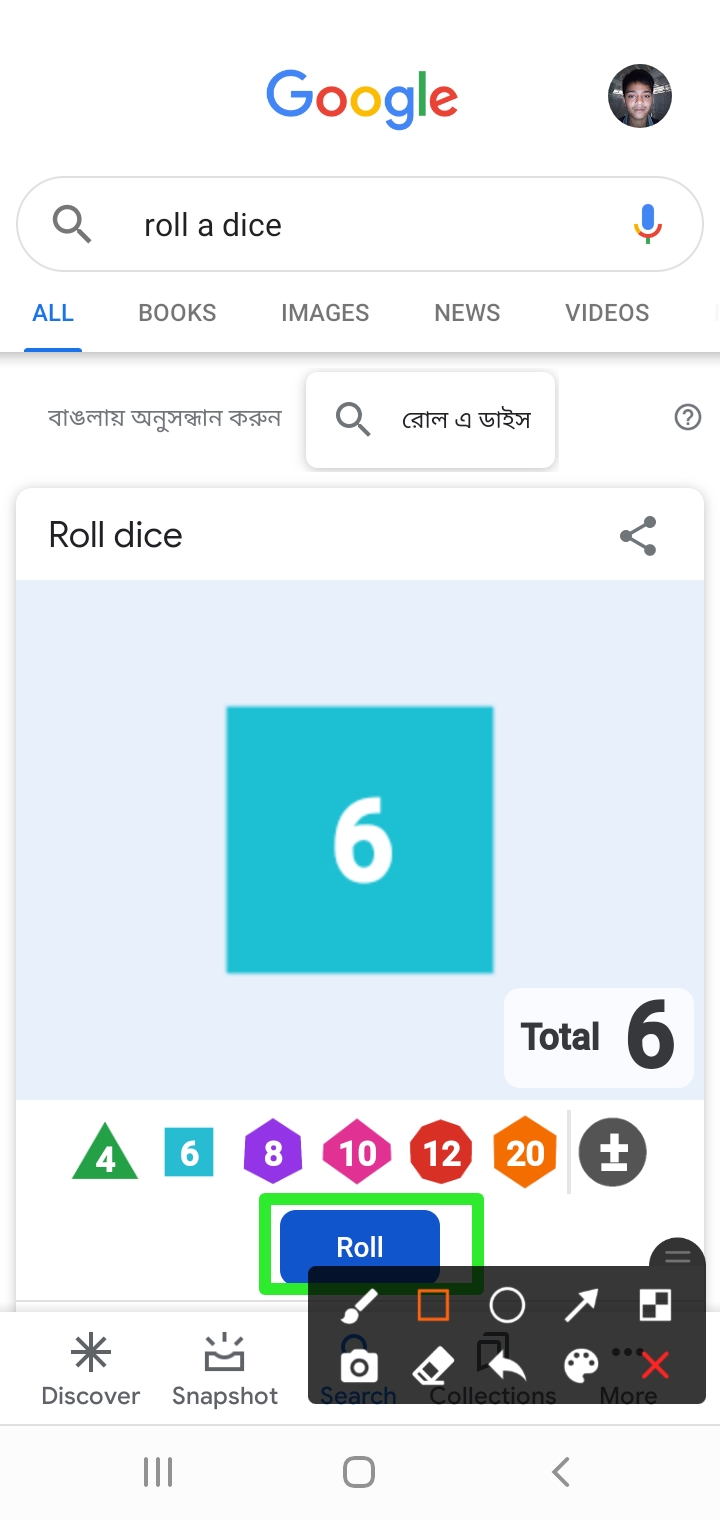720x1520 pixels.
Task: Open the Discover section
Action: tap(90, 1370)
